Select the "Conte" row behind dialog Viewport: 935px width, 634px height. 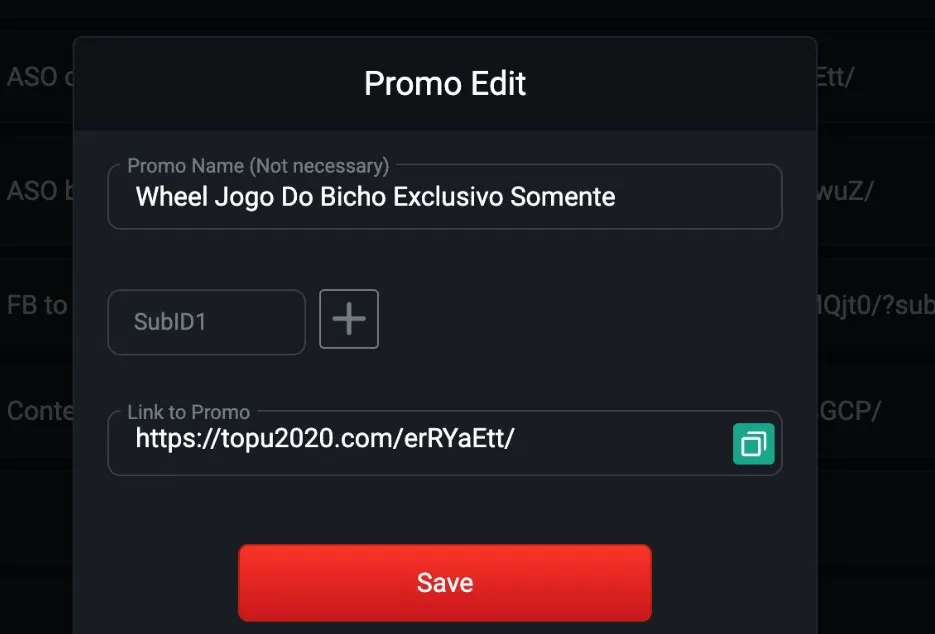point(36,411)
